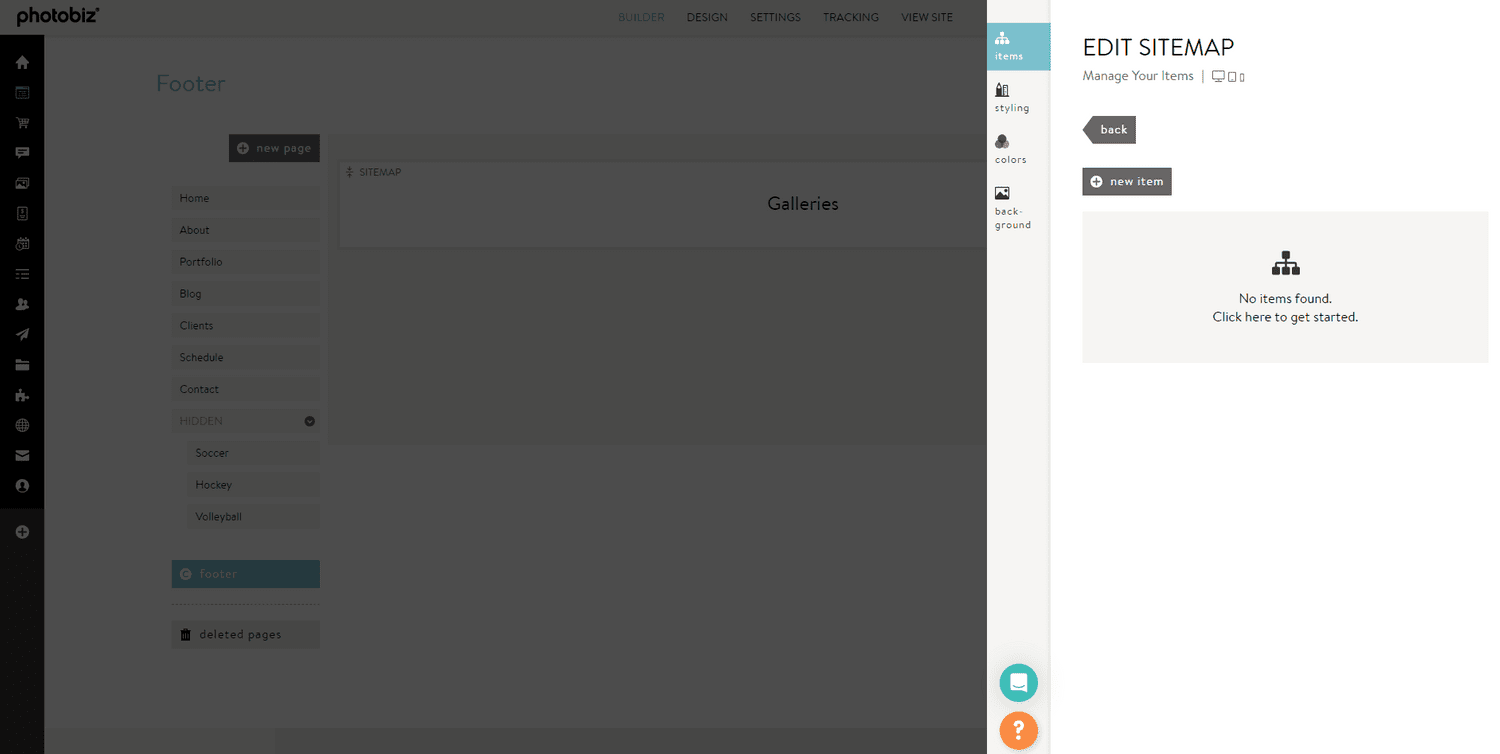Viewport: 1500px width, 754px height.
Task: Click the new item button
Action: pos(1126,181)
